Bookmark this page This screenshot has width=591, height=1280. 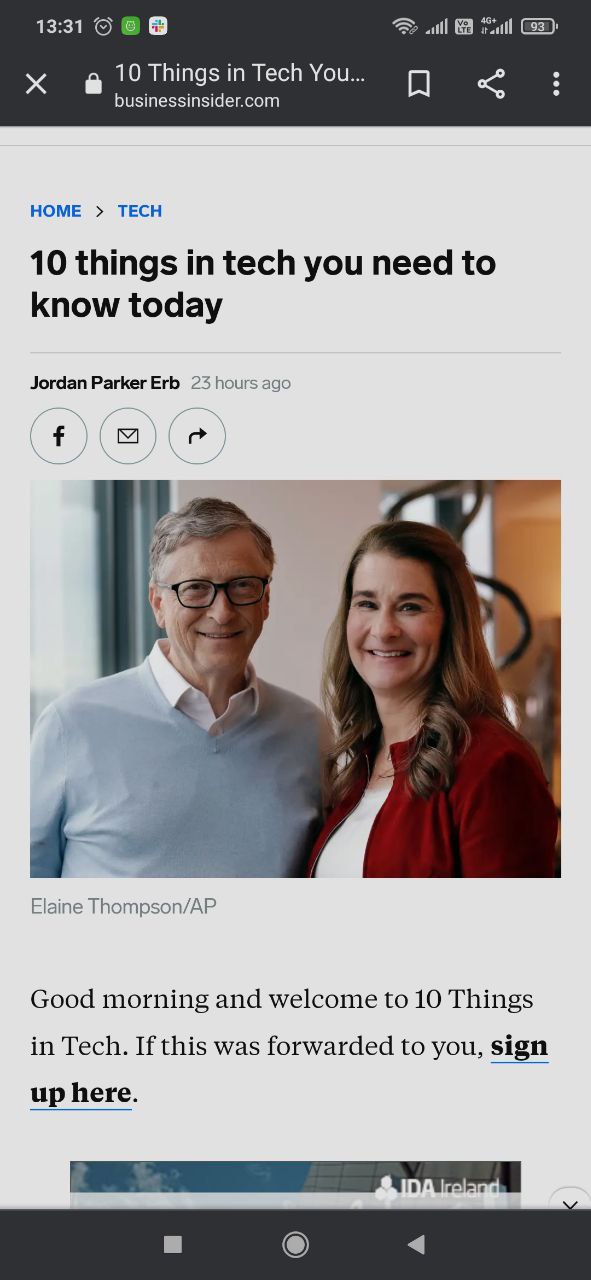click(419, 84)
